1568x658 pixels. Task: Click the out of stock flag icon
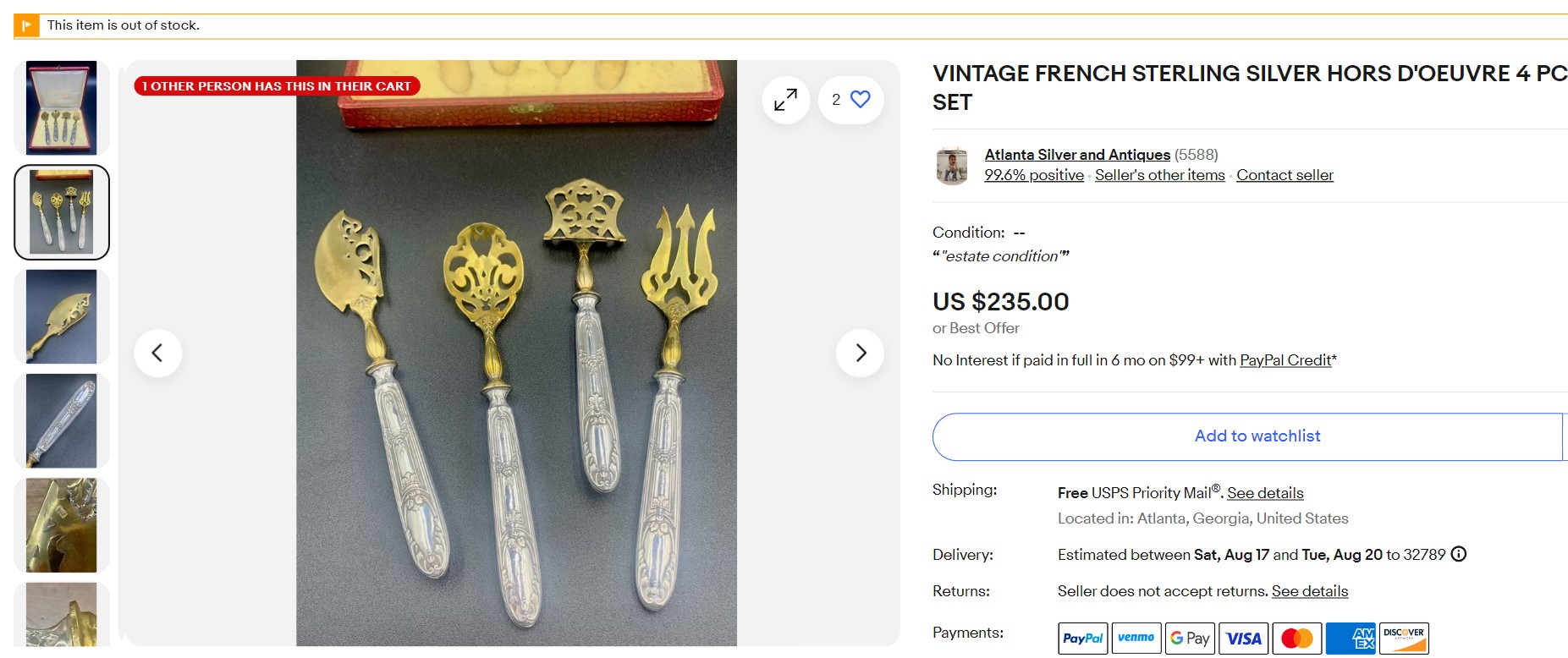[26, 25]
